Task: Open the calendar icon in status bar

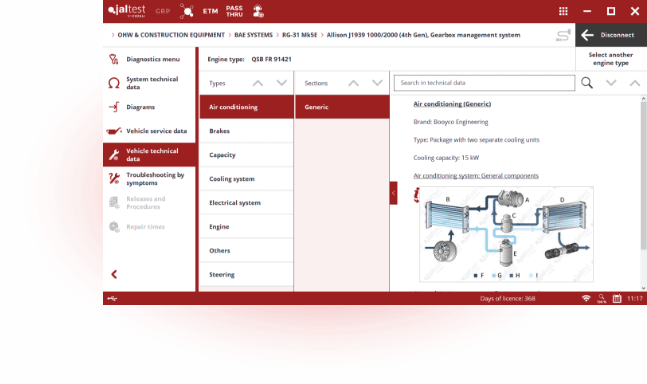Action: pyautogui.click(x=617, y=299)
